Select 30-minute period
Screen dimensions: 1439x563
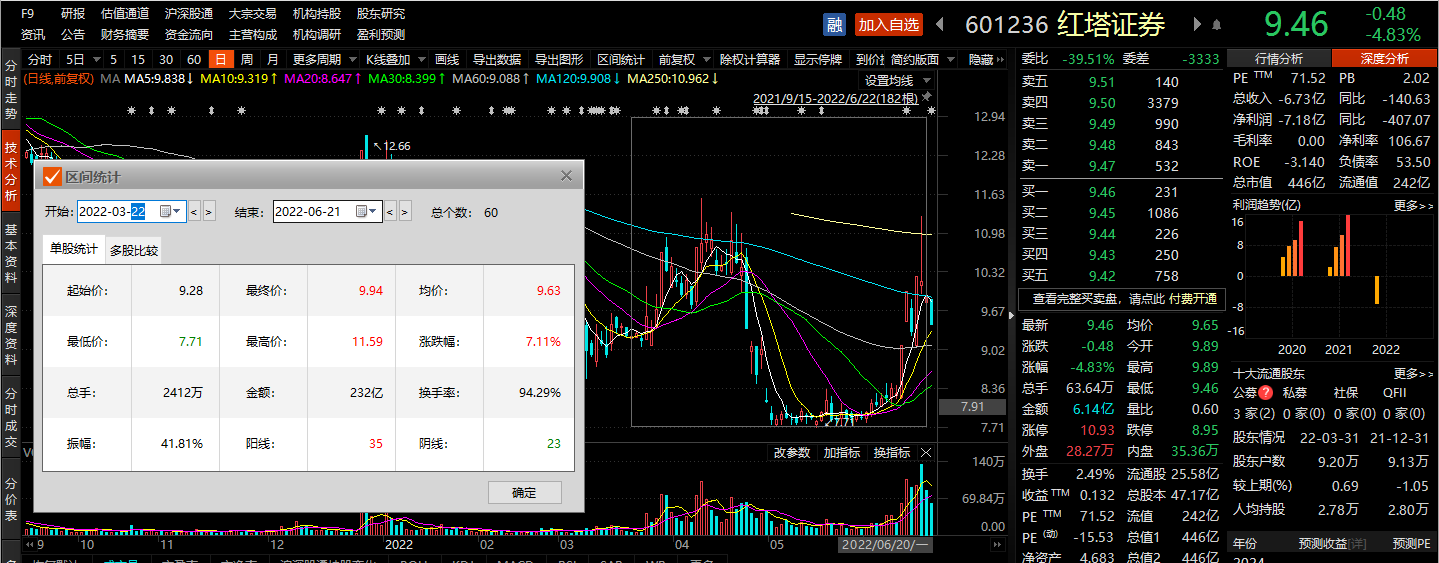[x=166, y=60]
